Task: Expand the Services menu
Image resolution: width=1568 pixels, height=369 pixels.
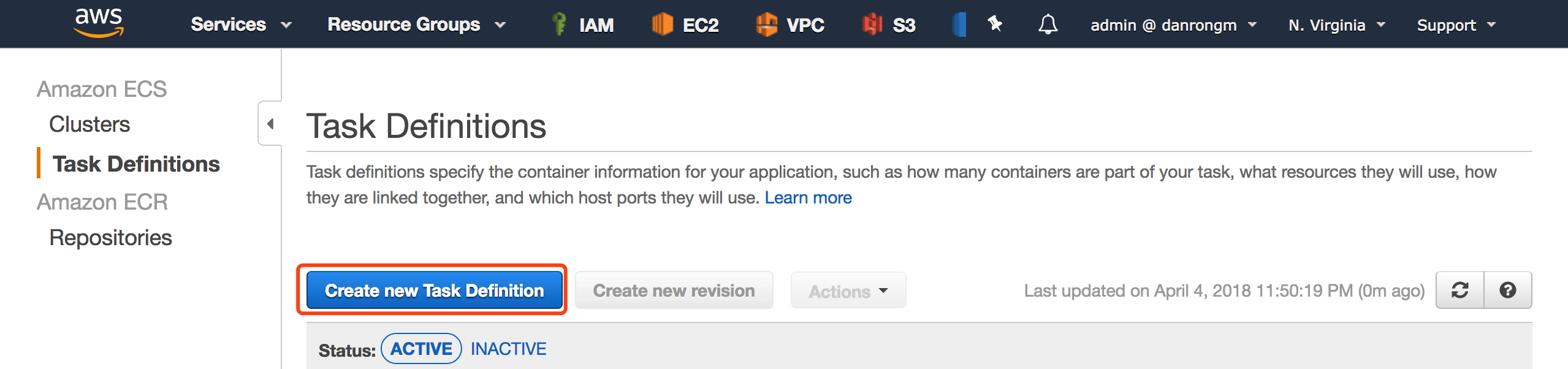Action: pos(241,25)
